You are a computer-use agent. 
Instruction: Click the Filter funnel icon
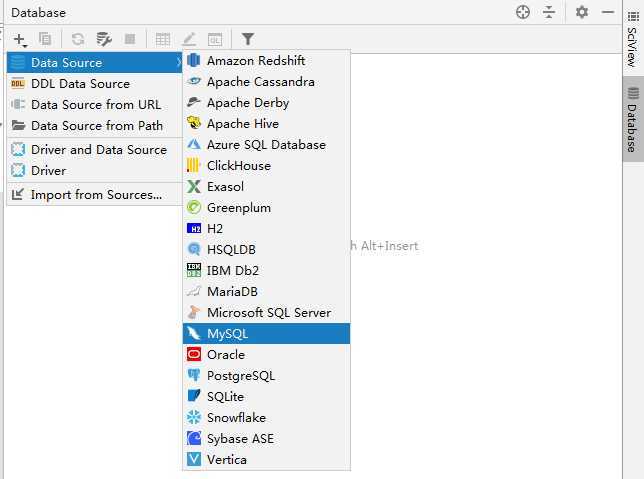click(248, 39)
